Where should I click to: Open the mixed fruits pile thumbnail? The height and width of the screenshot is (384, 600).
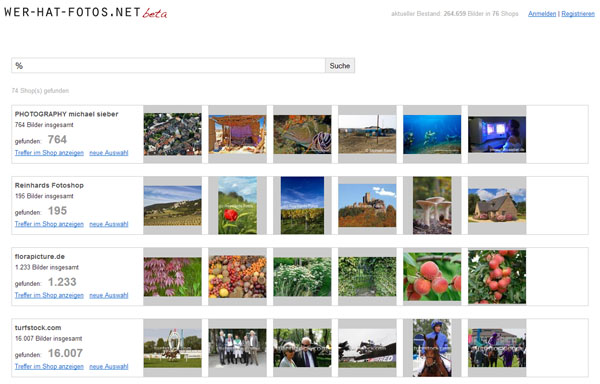(237, 277)
